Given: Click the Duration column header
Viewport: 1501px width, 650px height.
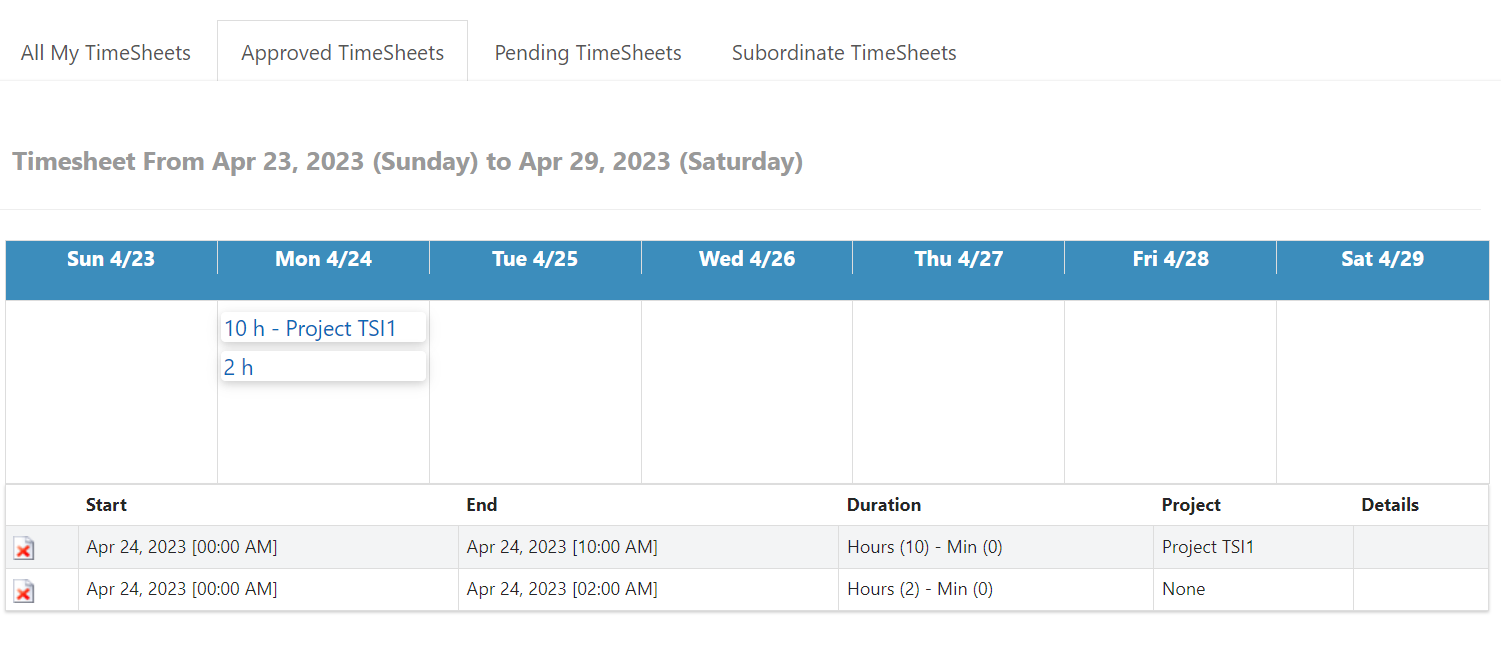Looking at the screenshot, I should coord(884,505).
